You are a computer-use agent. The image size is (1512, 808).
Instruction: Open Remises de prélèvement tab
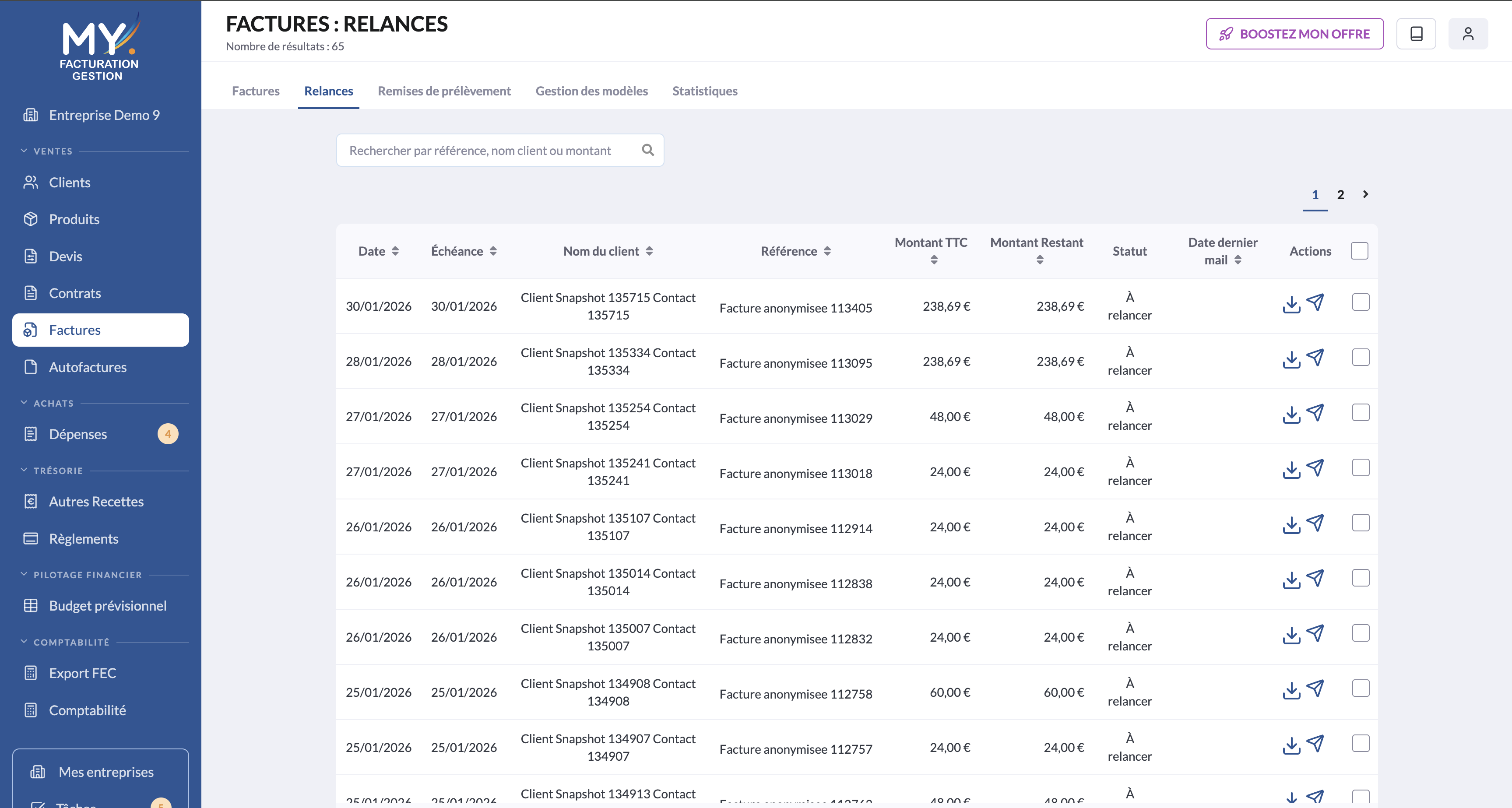444,91
